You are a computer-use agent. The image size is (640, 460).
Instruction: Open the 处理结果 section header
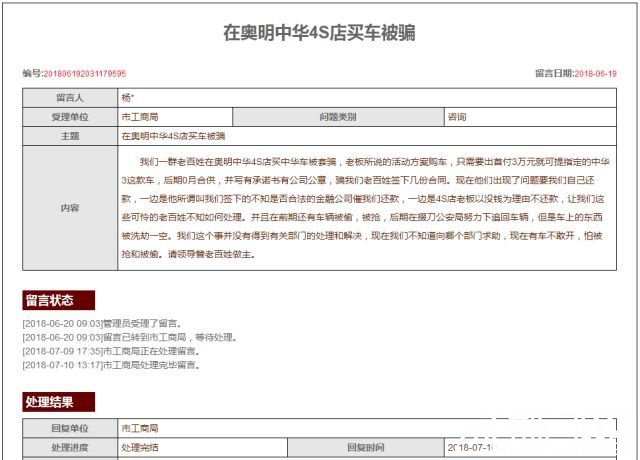click(x=58, y=402)
